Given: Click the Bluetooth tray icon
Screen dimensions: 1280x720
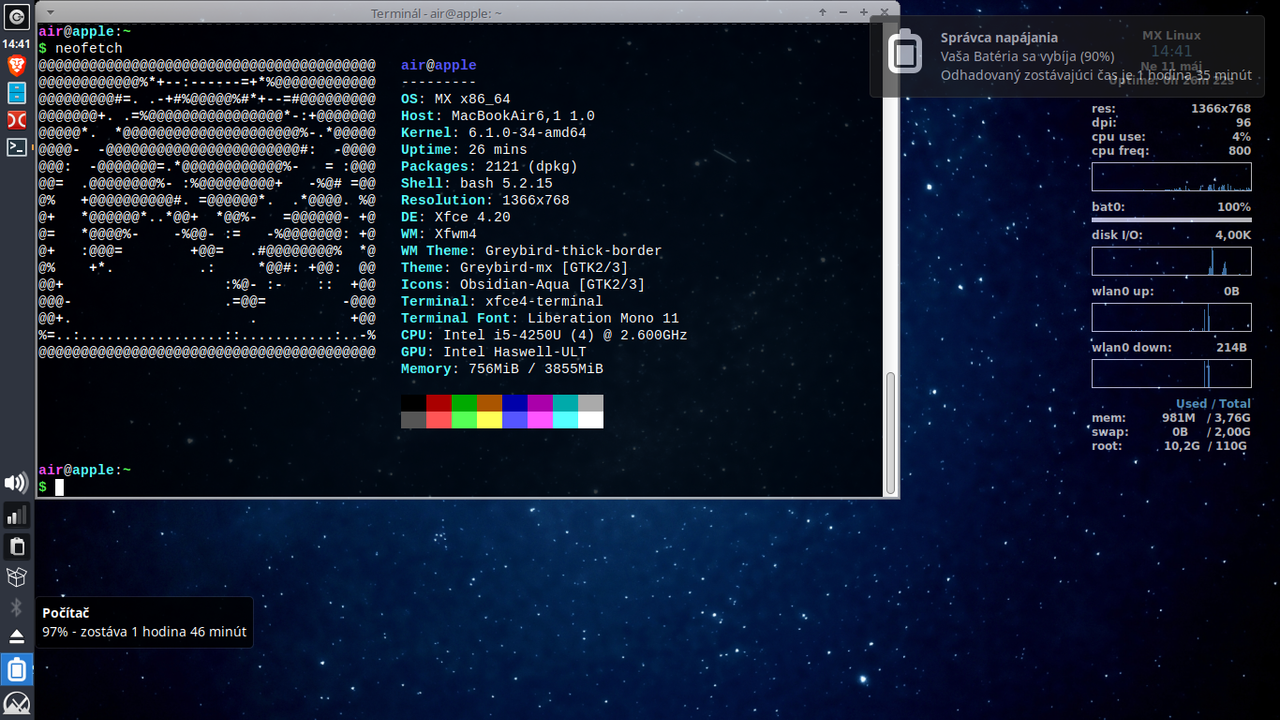Looking at the screenshot, I should point(16,607).
